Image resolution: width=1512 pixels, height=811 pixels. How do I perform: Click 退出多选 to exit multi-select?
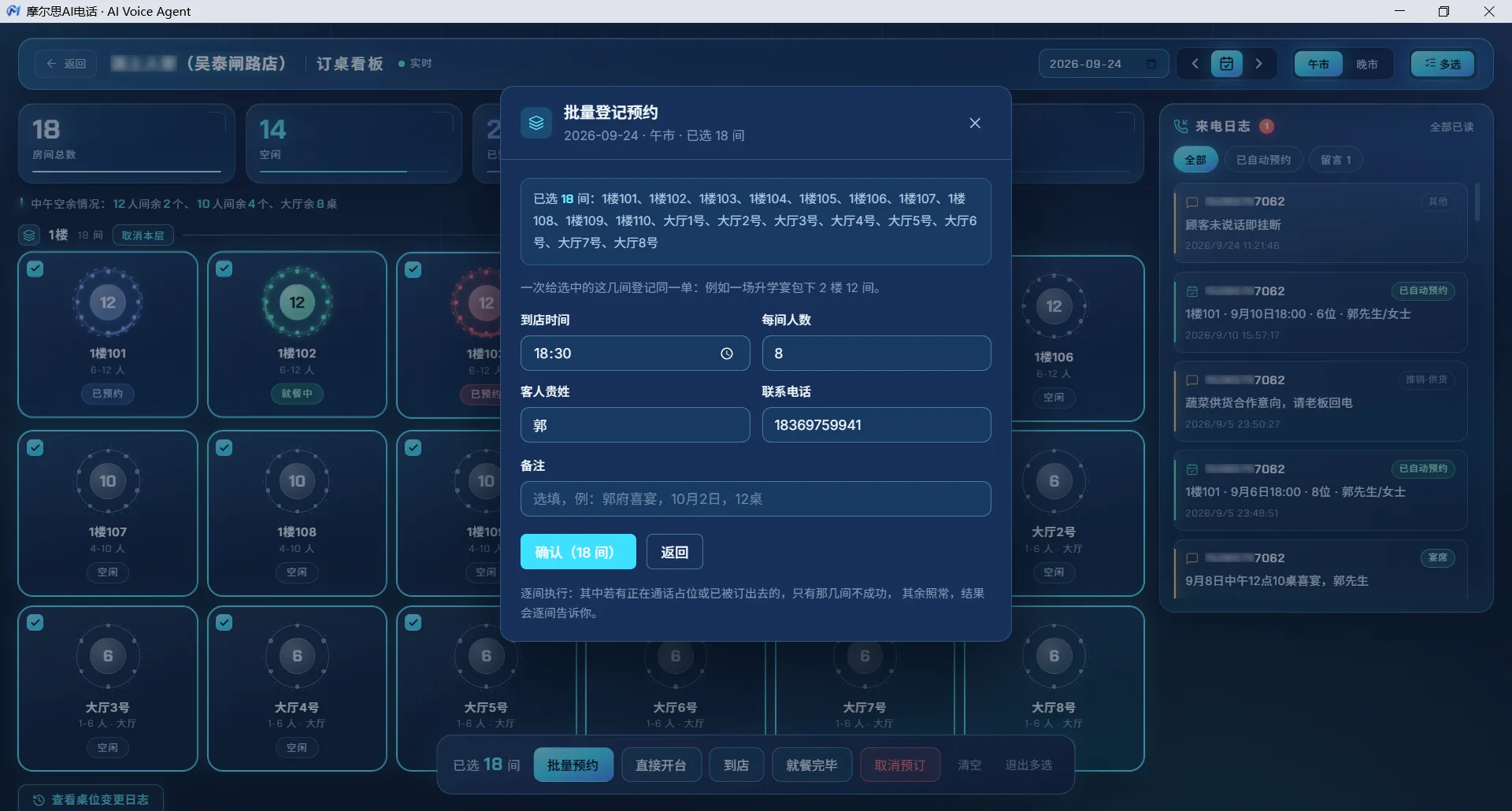click(1028, 765)
